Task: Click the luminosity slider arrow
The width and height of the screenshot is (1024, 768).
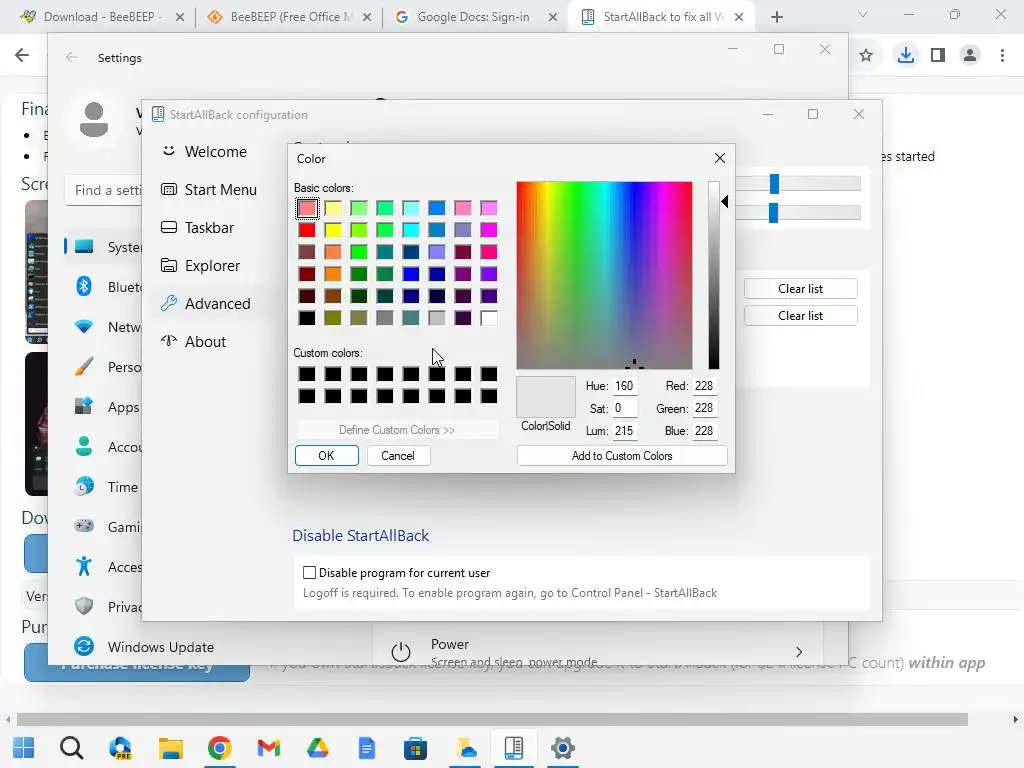Action: point(725,202)
